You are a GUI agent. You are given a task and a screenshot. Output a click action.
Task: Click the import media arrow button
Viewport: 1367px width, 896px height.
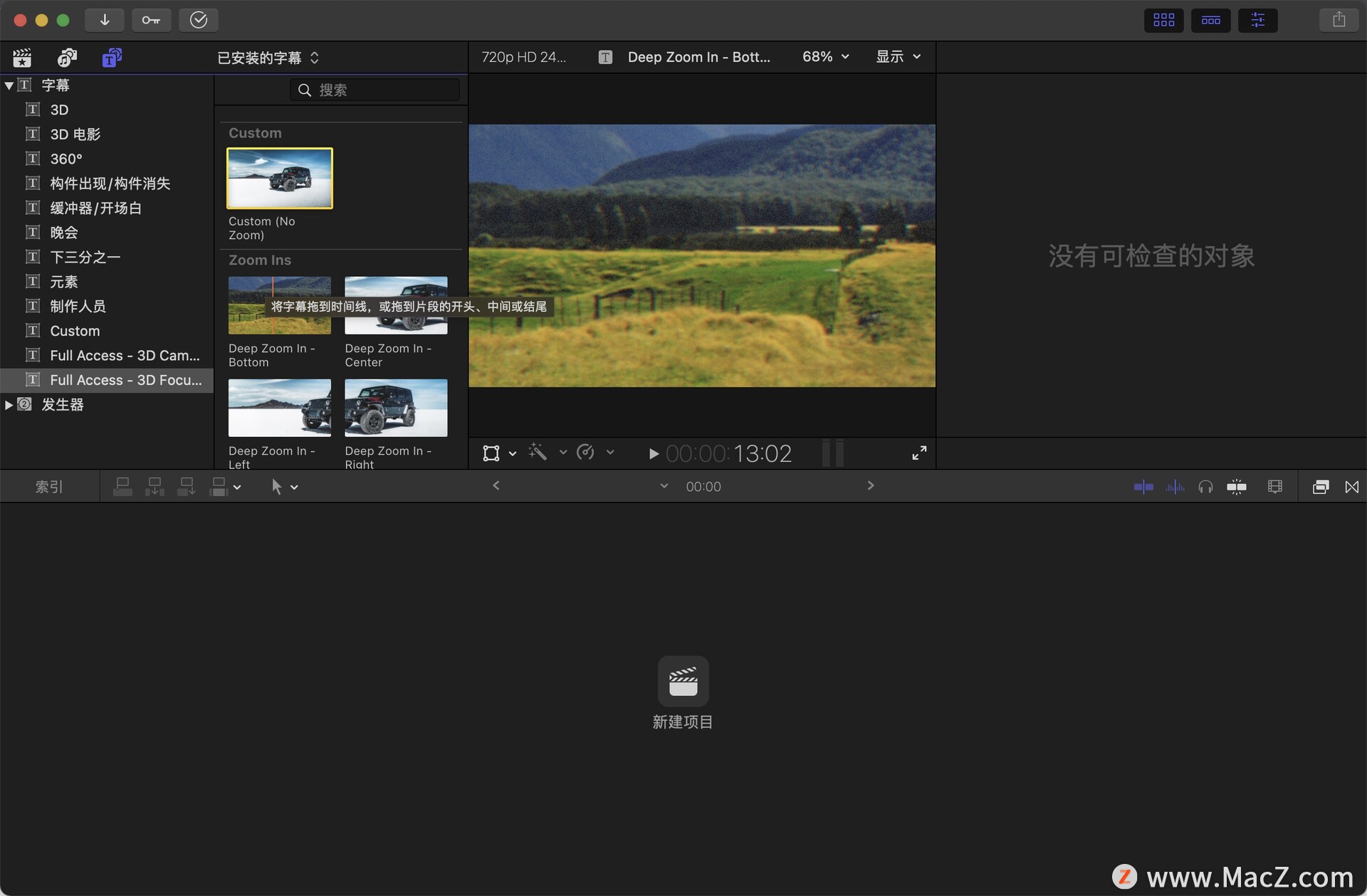pos(105,20)
